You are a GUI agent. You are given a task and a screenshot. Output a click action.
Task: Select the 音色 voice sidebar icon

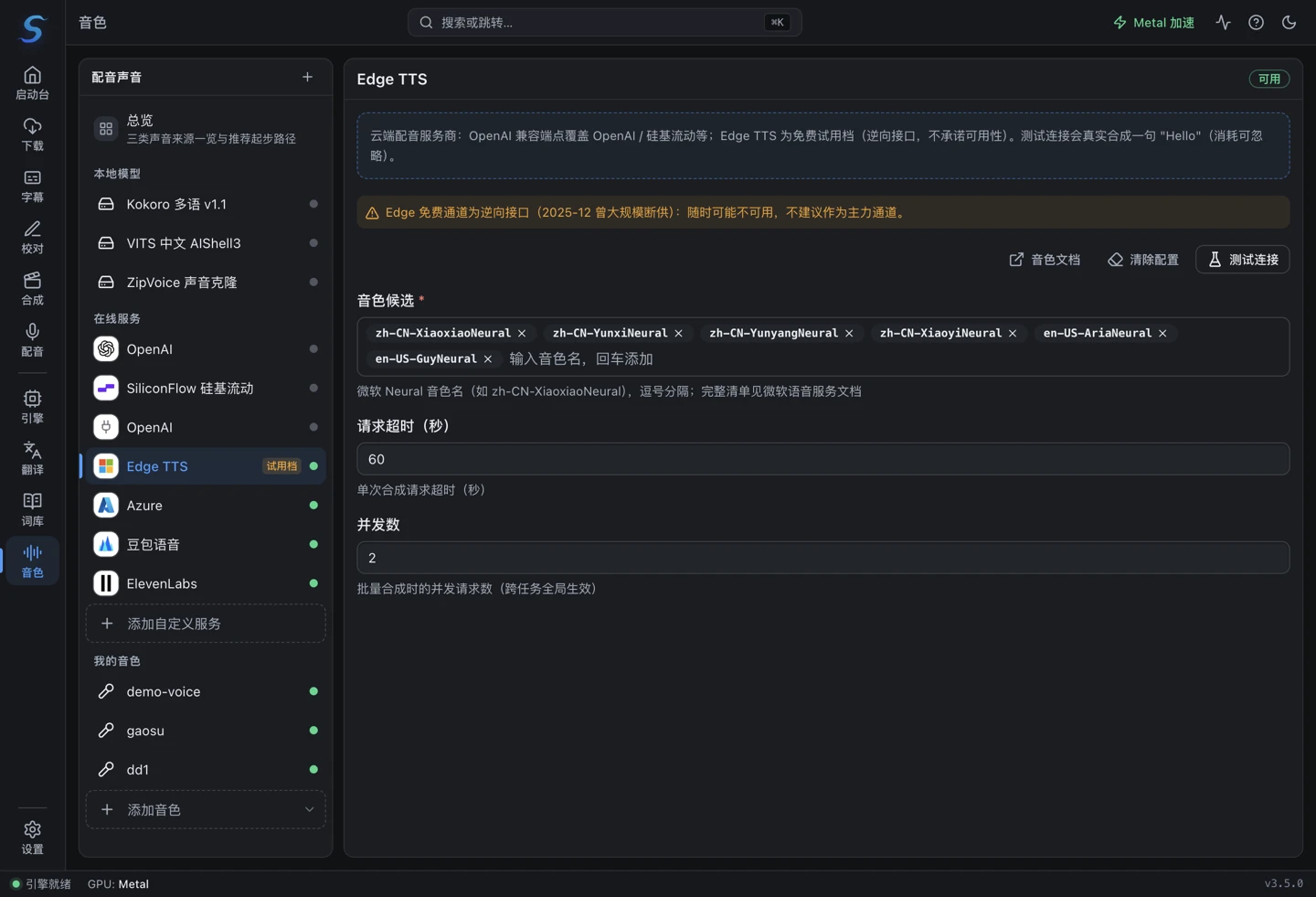pos(32,561)
